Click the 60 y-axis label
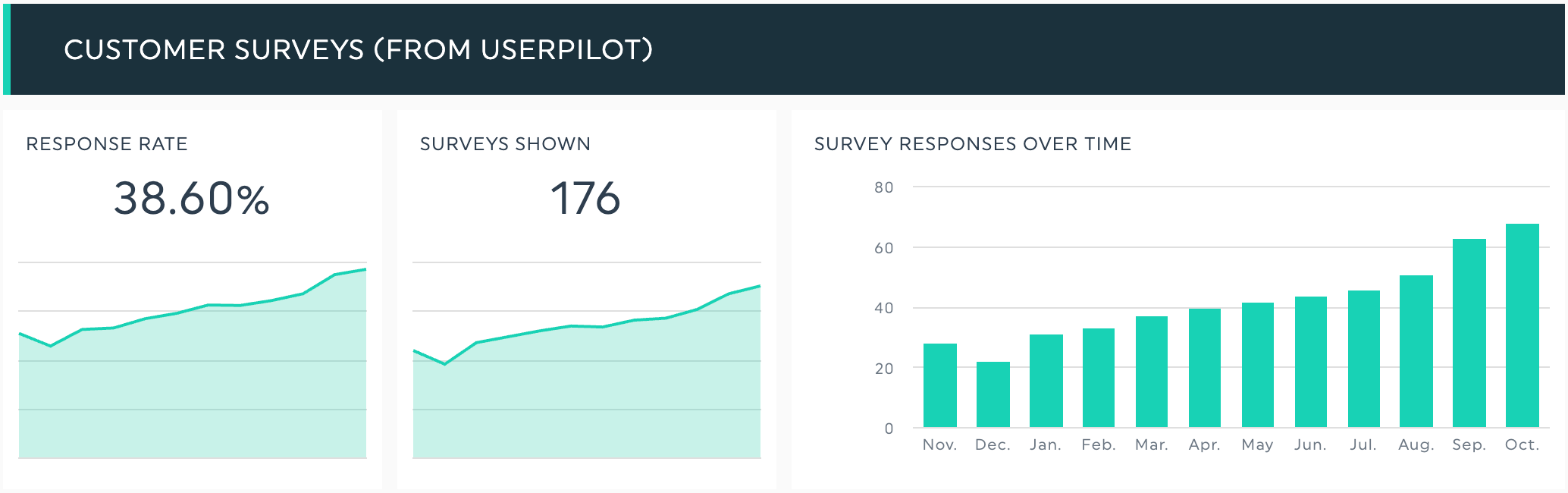Screen dimensions: 1568x493 (884, 247)
